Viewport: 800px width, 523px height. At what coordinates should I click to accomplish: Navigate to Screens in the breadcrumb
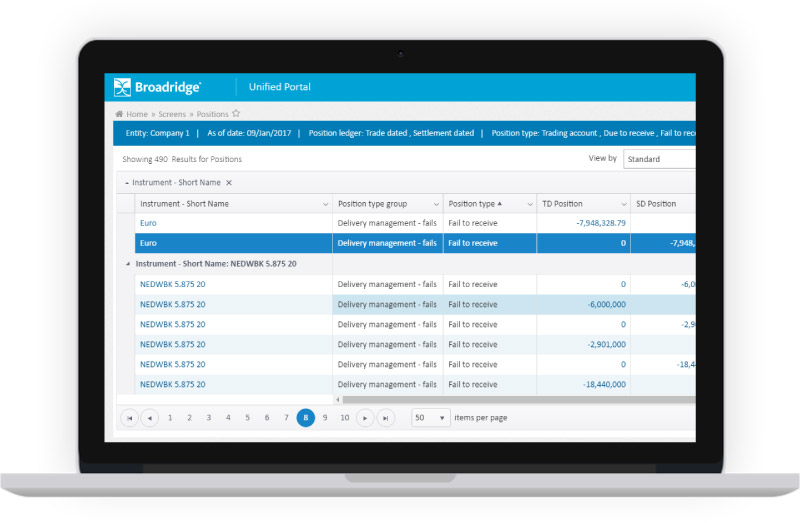[x=172, y=115]
